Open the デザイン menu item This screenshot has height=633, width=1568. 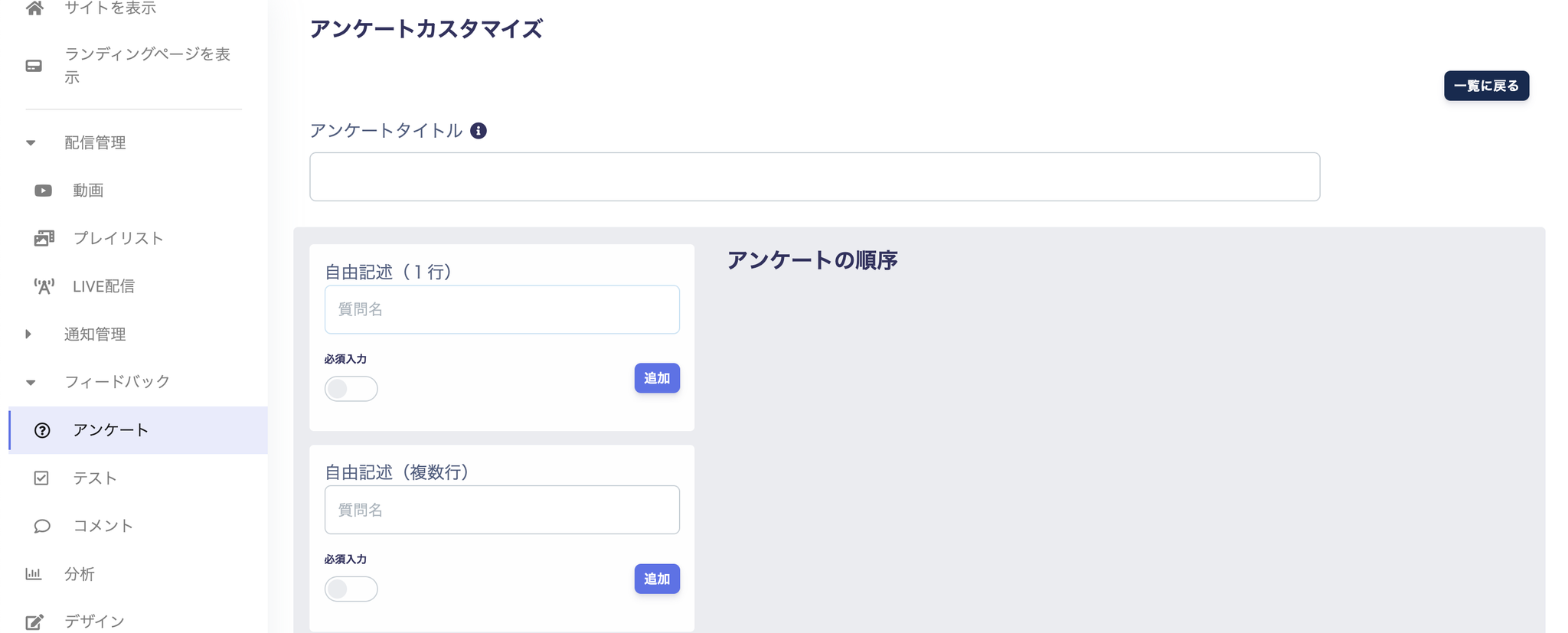(94, 621)
